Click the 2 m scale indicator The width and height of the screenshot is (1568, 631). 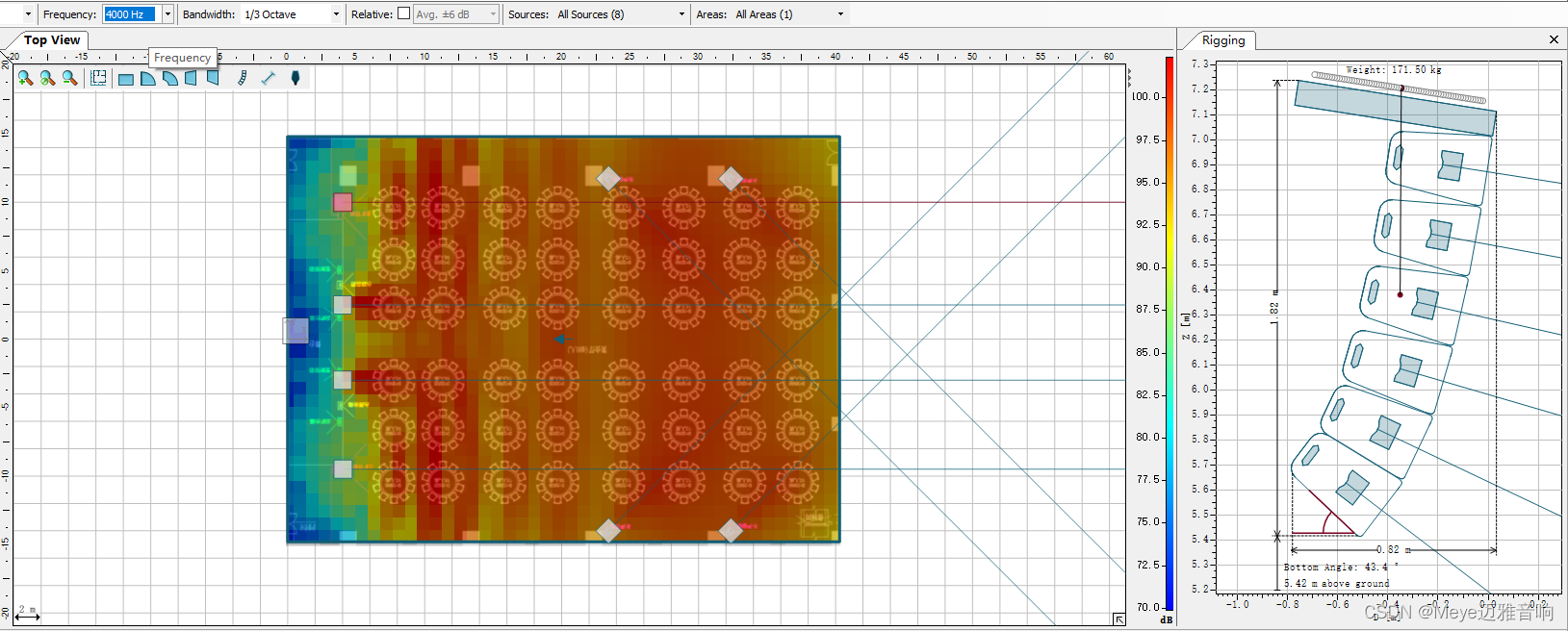click(27, 613)
